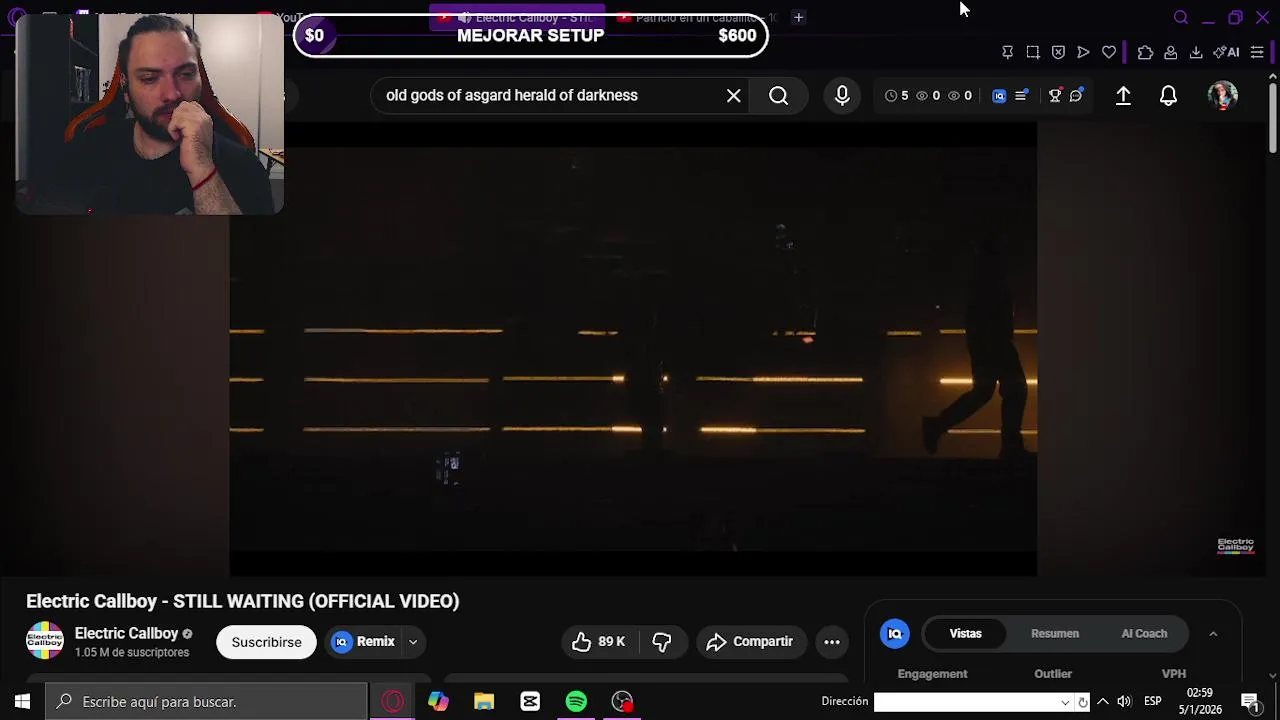Open Windows notification center icon
The height and width of the screenshot is (720, 1280).
[x=1249, y=701]
